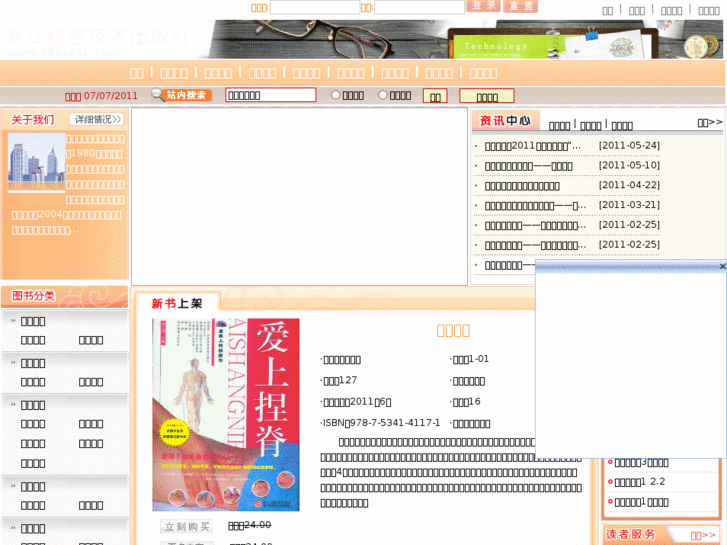Click the date text [2011-05-24]
Viewport: 727px width, 545px height.
point(629,146)
